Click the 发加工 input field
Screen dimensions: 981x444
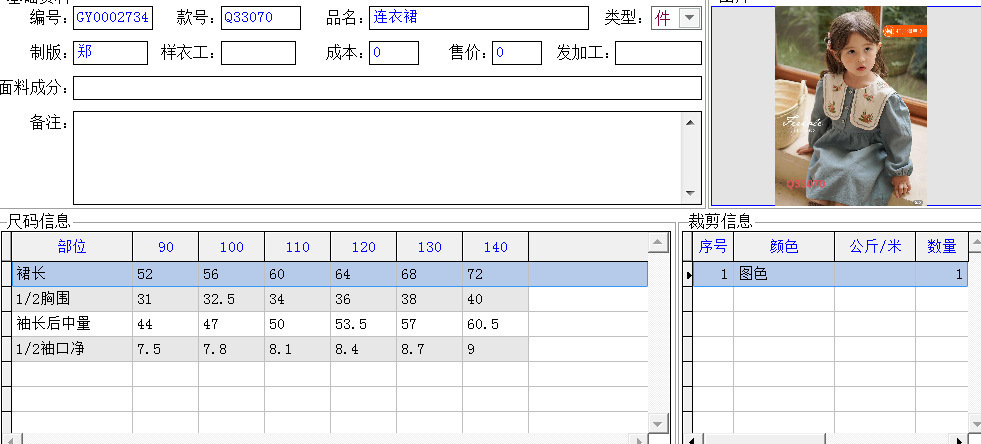click(x=658, y=53)
